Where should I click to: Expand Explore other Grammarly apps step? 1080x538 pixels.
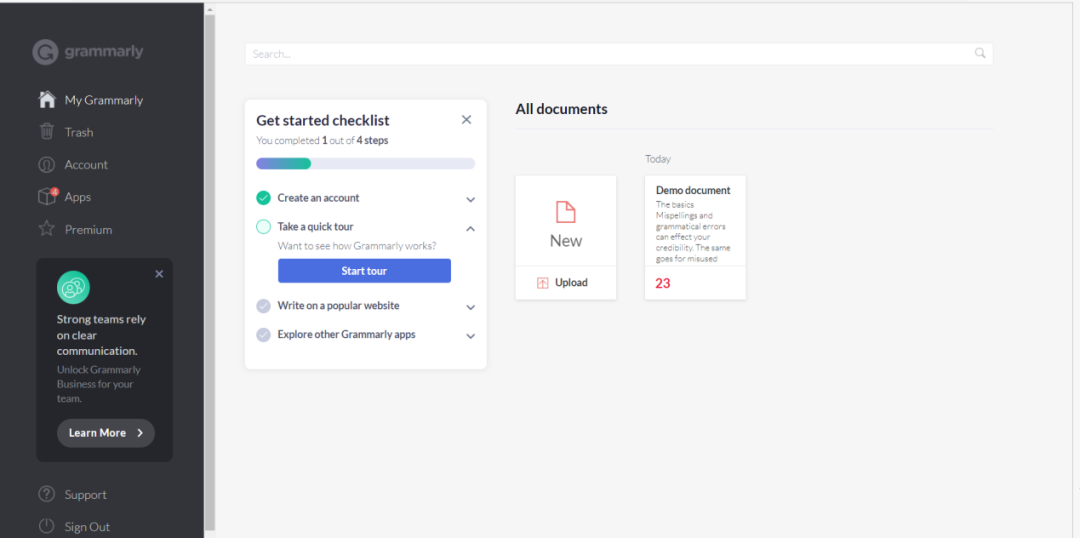[470, 336]
